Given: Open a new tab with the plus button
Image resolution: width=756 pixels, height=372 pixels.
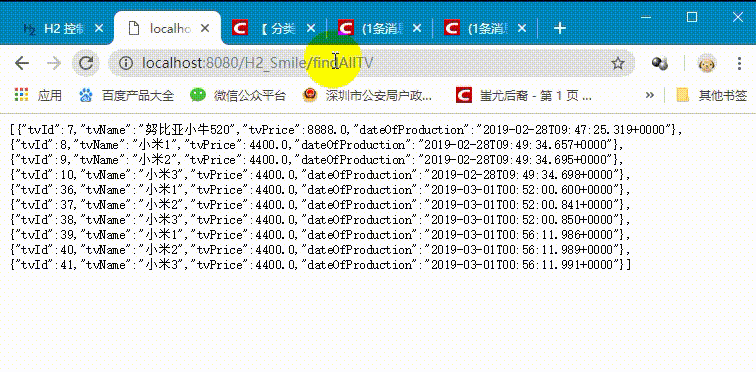Looking at the screenshot, I should [x=559, y=29].
